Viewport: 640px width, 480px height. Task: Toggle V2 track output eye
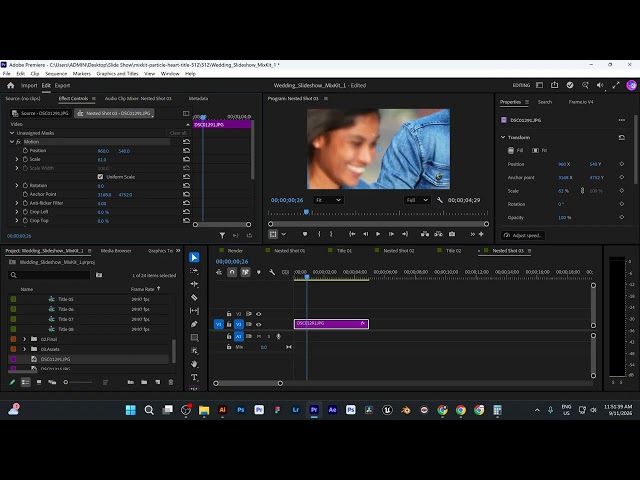[x=258, y=314]
